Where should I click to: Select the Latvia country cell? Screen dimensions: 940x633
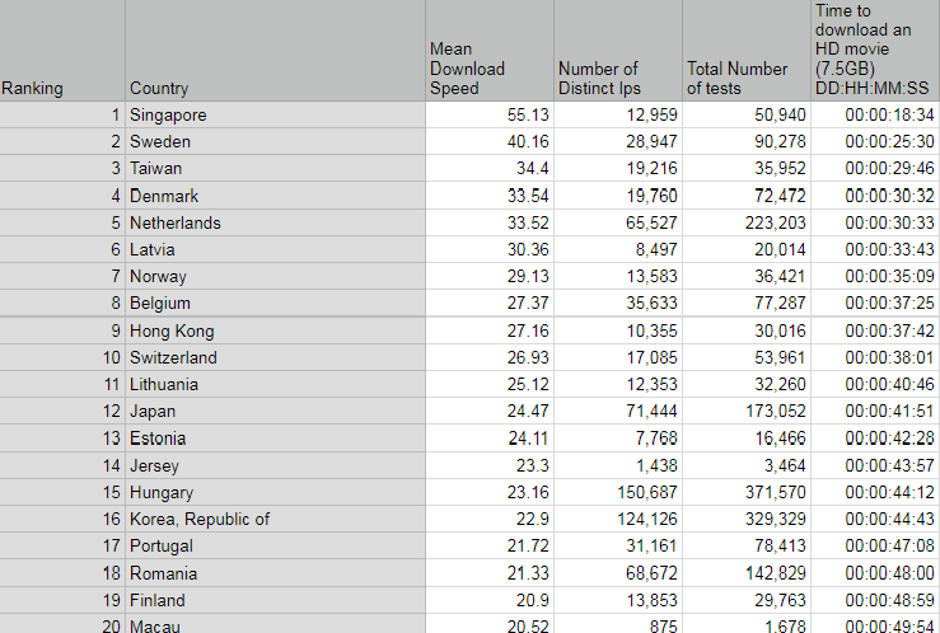(275, 249)
